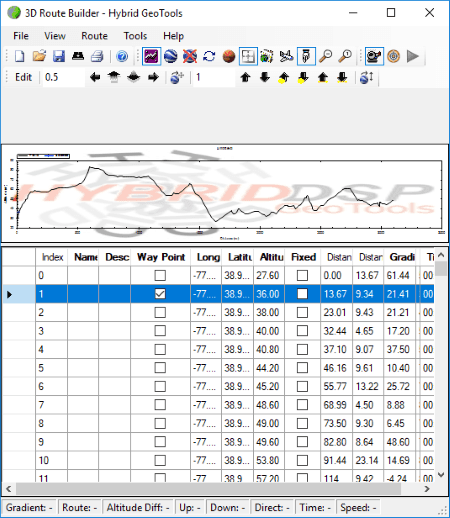Click the globe with up-down arrows icon

click(366, 78)
